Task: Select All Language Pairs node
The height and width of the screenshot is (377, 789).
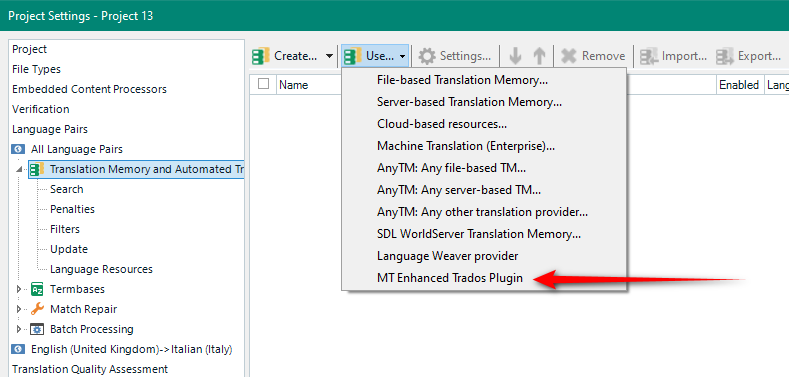Action: coord(76,149)
